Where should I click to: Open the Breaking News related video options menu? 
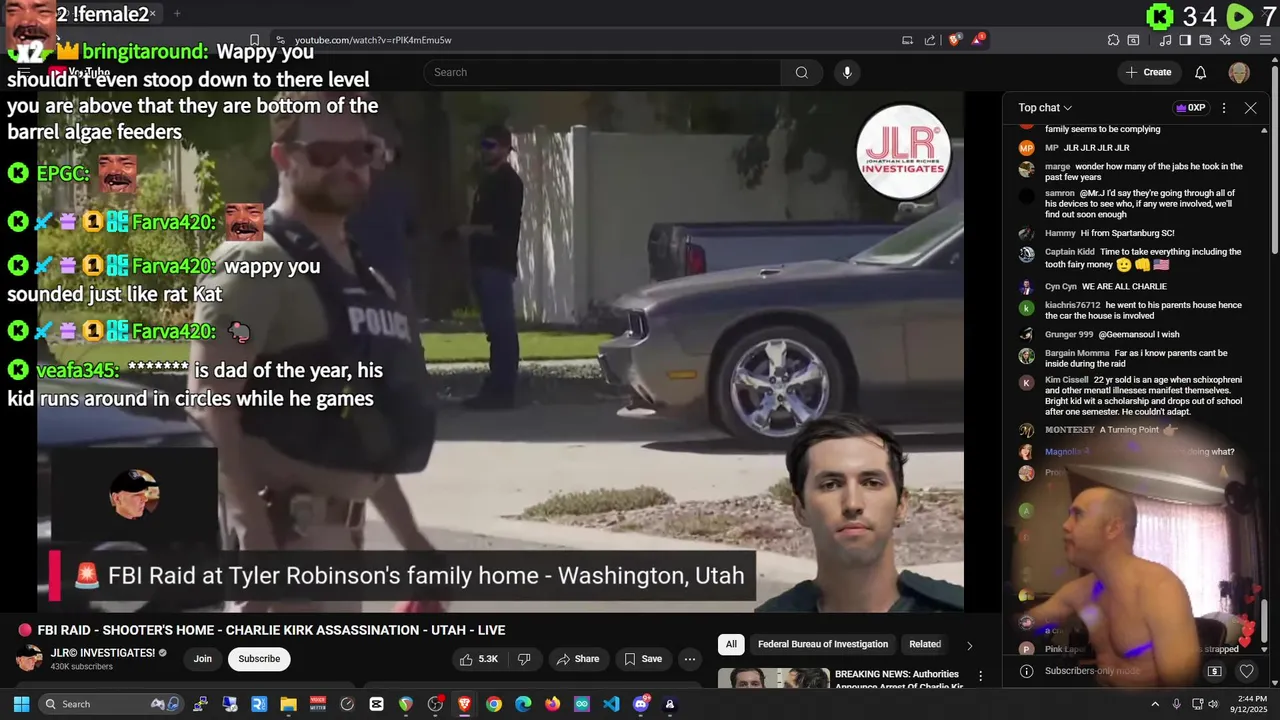981,676
